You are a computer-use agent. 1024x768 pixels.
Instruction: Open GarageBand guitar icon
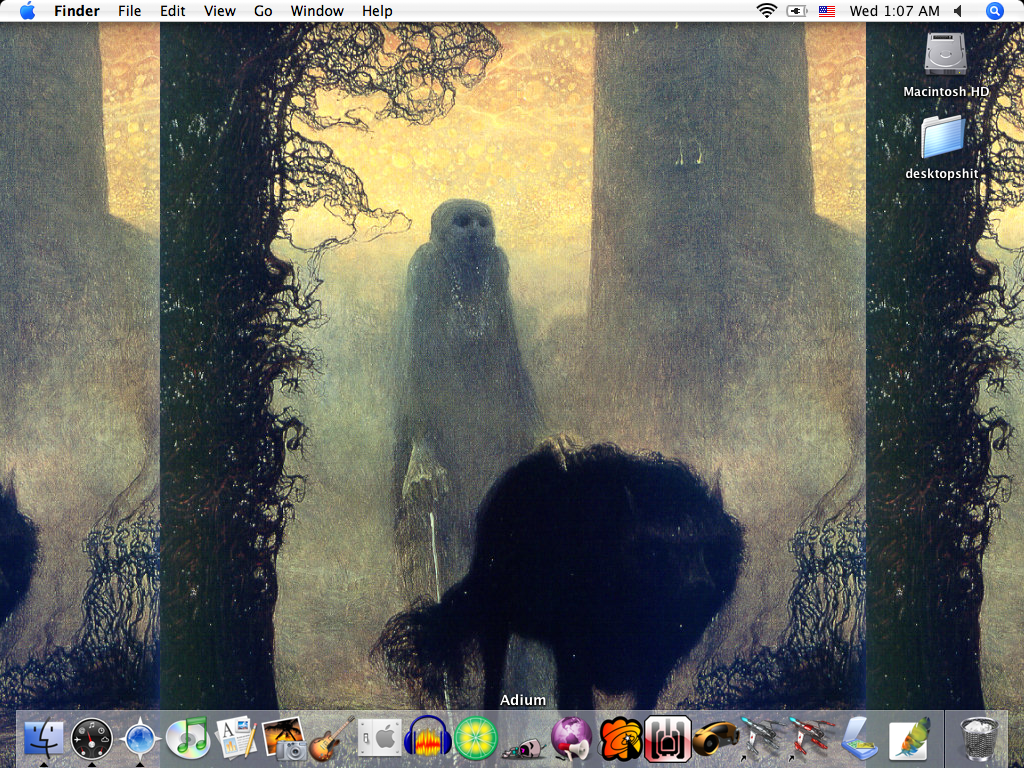[x=331, y=739]
